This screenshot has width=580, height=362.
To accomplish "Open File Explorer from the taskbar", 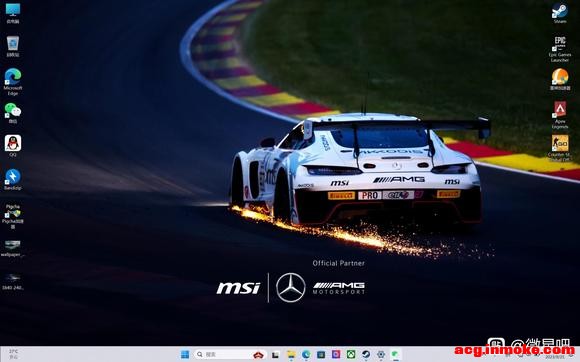I will pos(291,355).
